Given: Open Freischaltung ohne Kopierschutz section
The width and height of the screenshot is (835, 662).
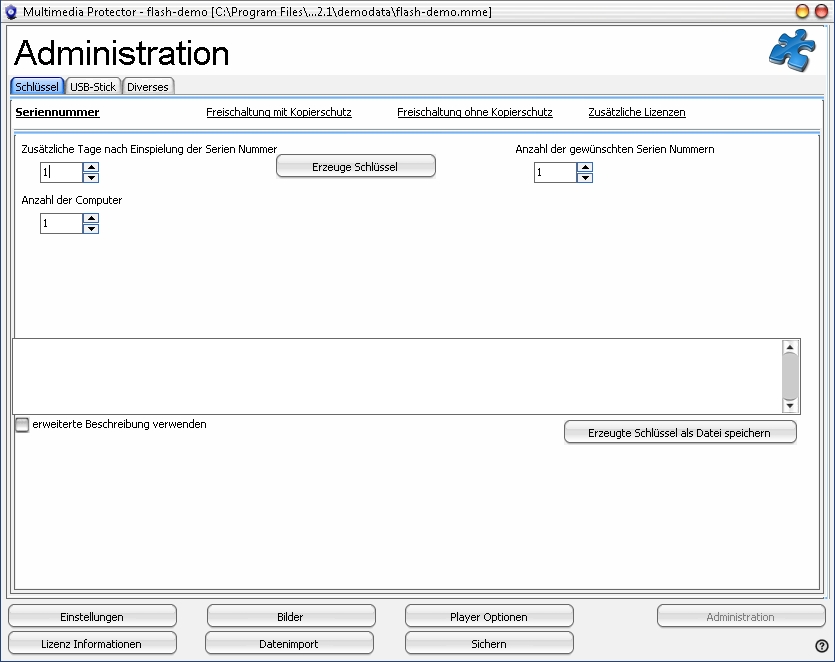Looking at the screenshot, I should tap(475, 113).
